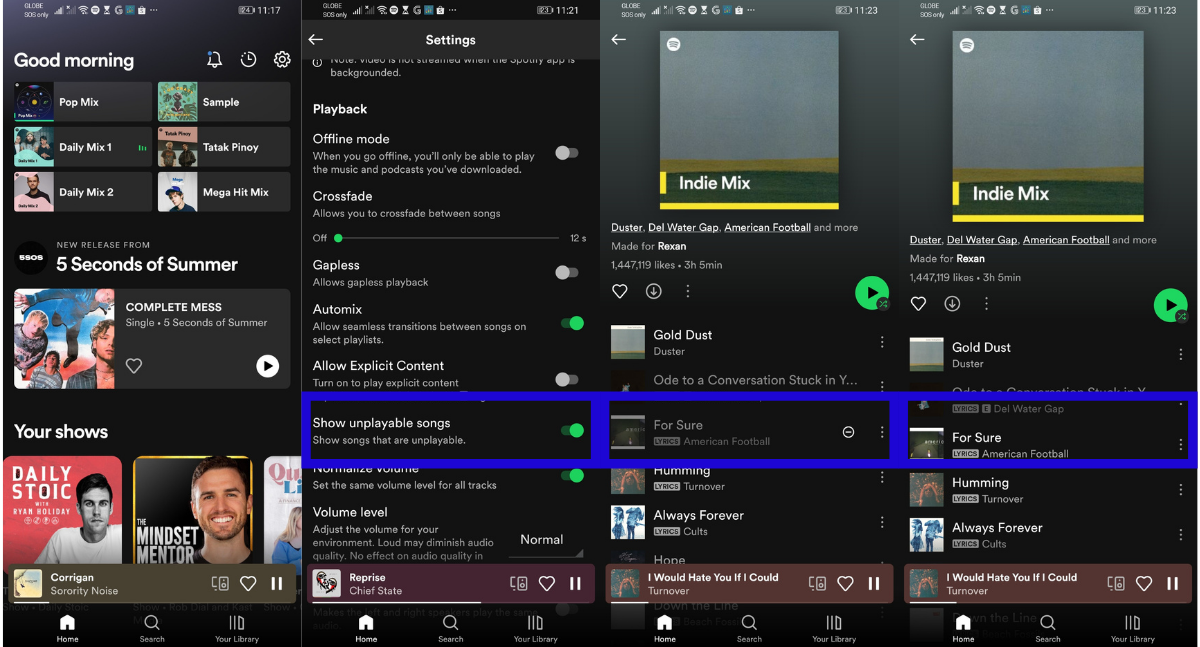Viewport: 1200px width, 647px height.
Task: Open the notifications bell on Home
Action: (x=214, y=60)
